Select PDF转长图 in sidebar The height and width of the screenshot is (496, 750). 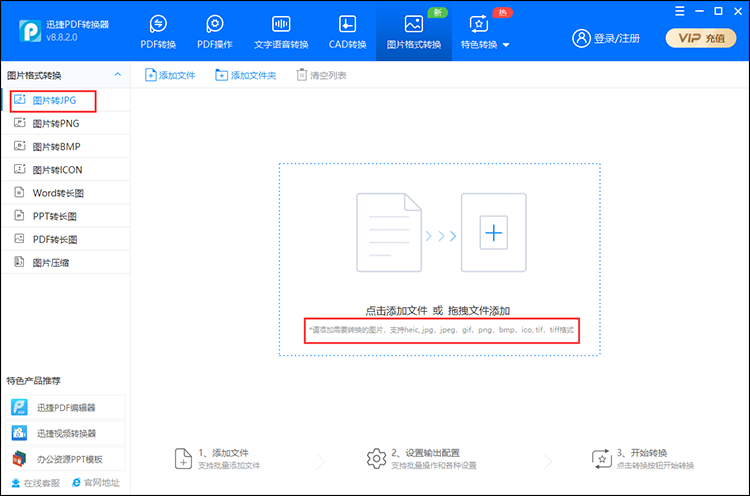coord(66,239)
